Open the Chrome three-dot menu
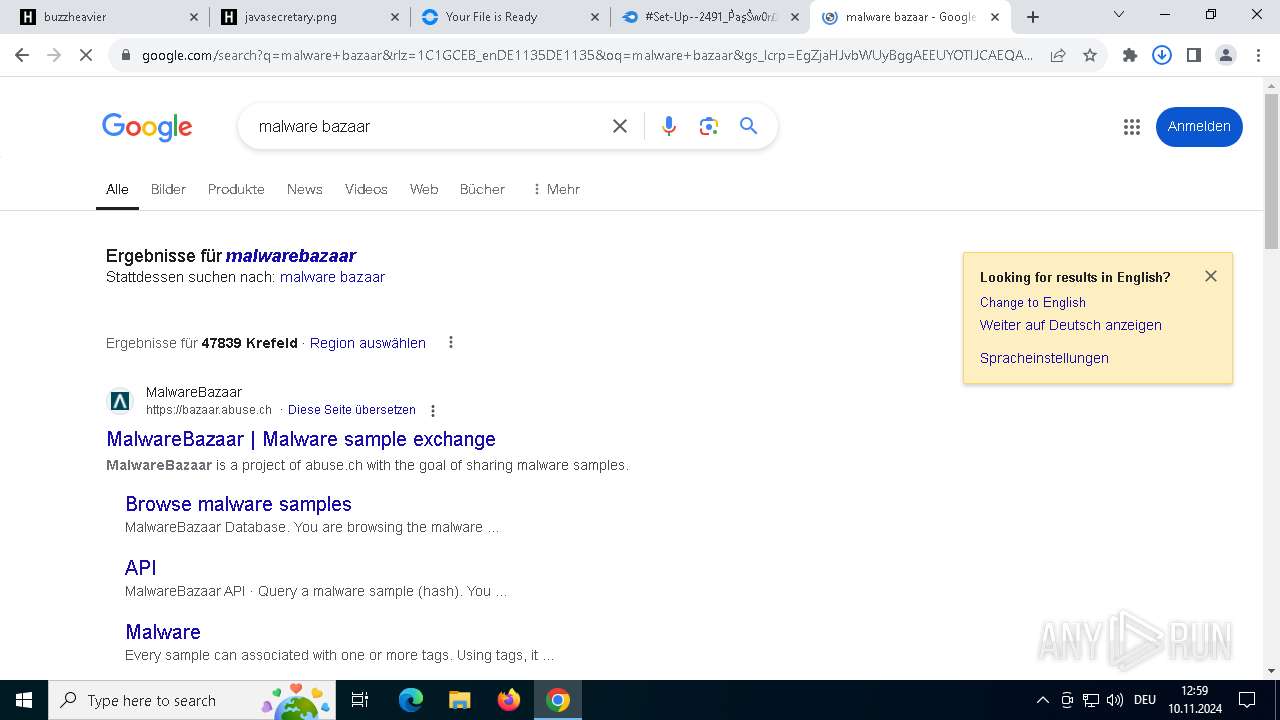 click(1258, 56)
